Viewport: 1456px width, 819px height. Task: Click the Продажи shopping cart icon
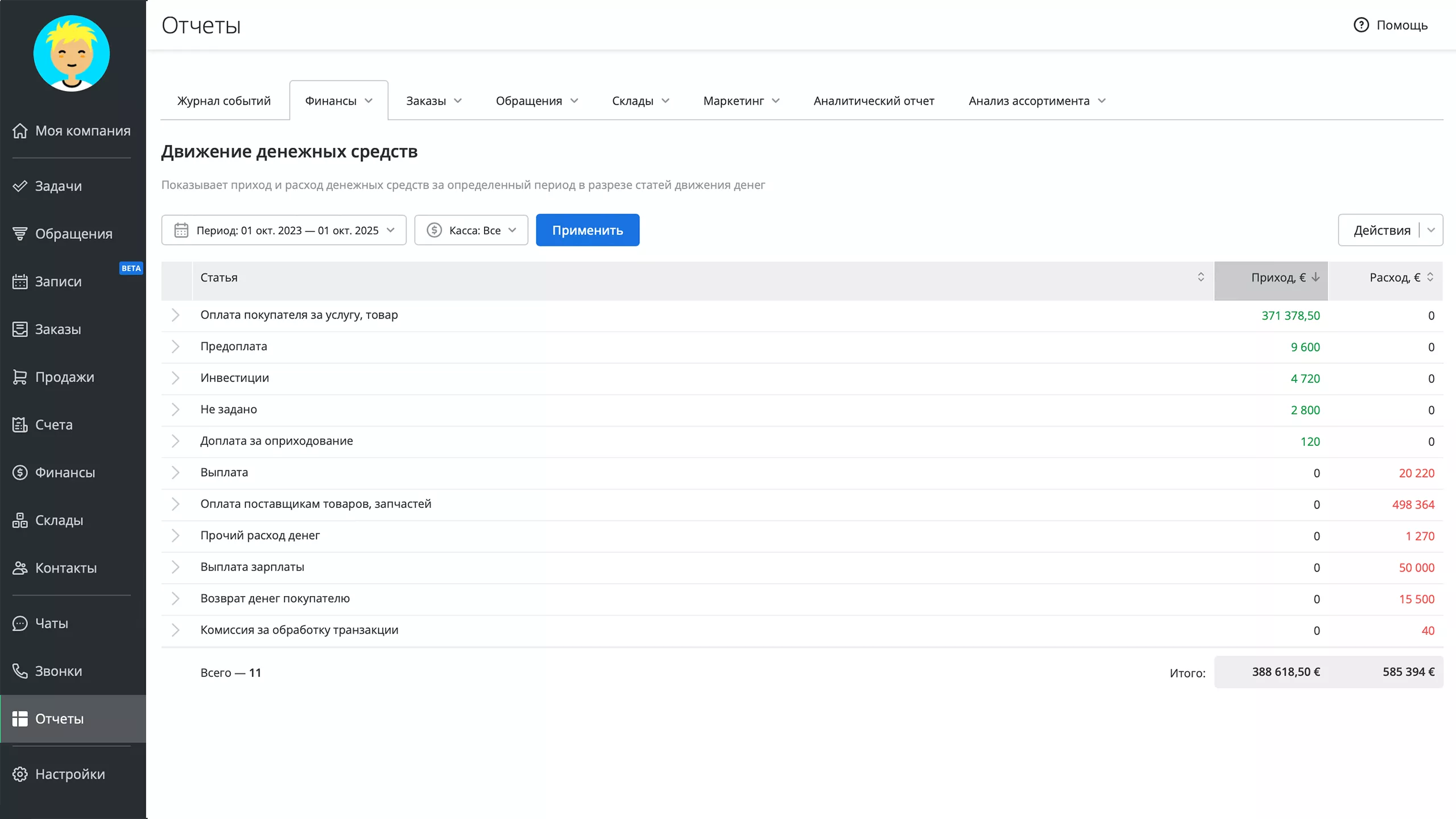[20, 377]
